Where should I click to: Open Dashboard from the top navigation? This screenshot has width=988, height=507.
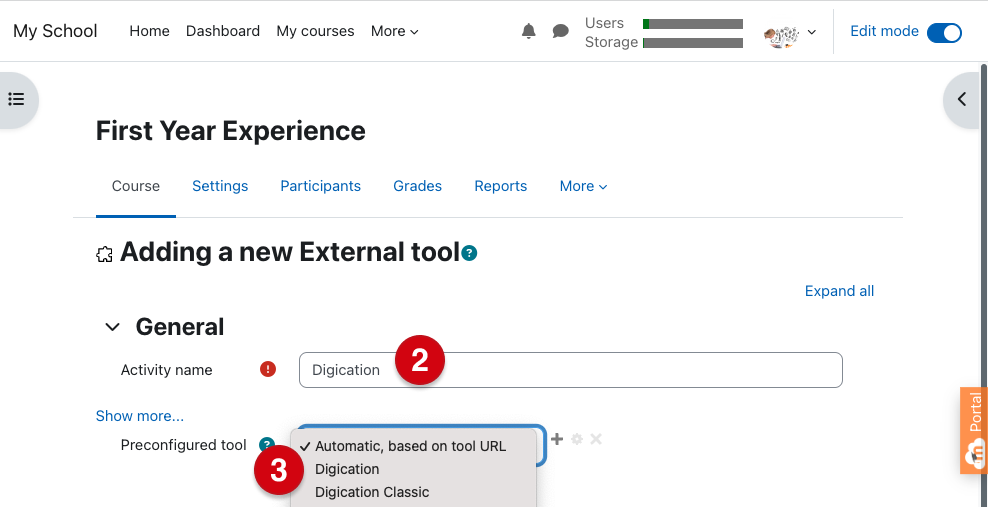coord(222,31)
